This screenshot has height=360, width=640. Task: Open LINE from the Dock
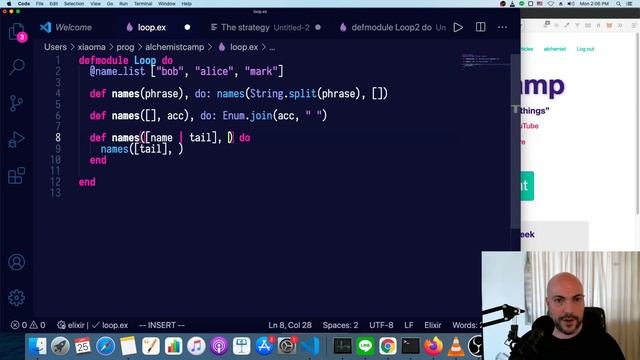click(x=365, y=346)
